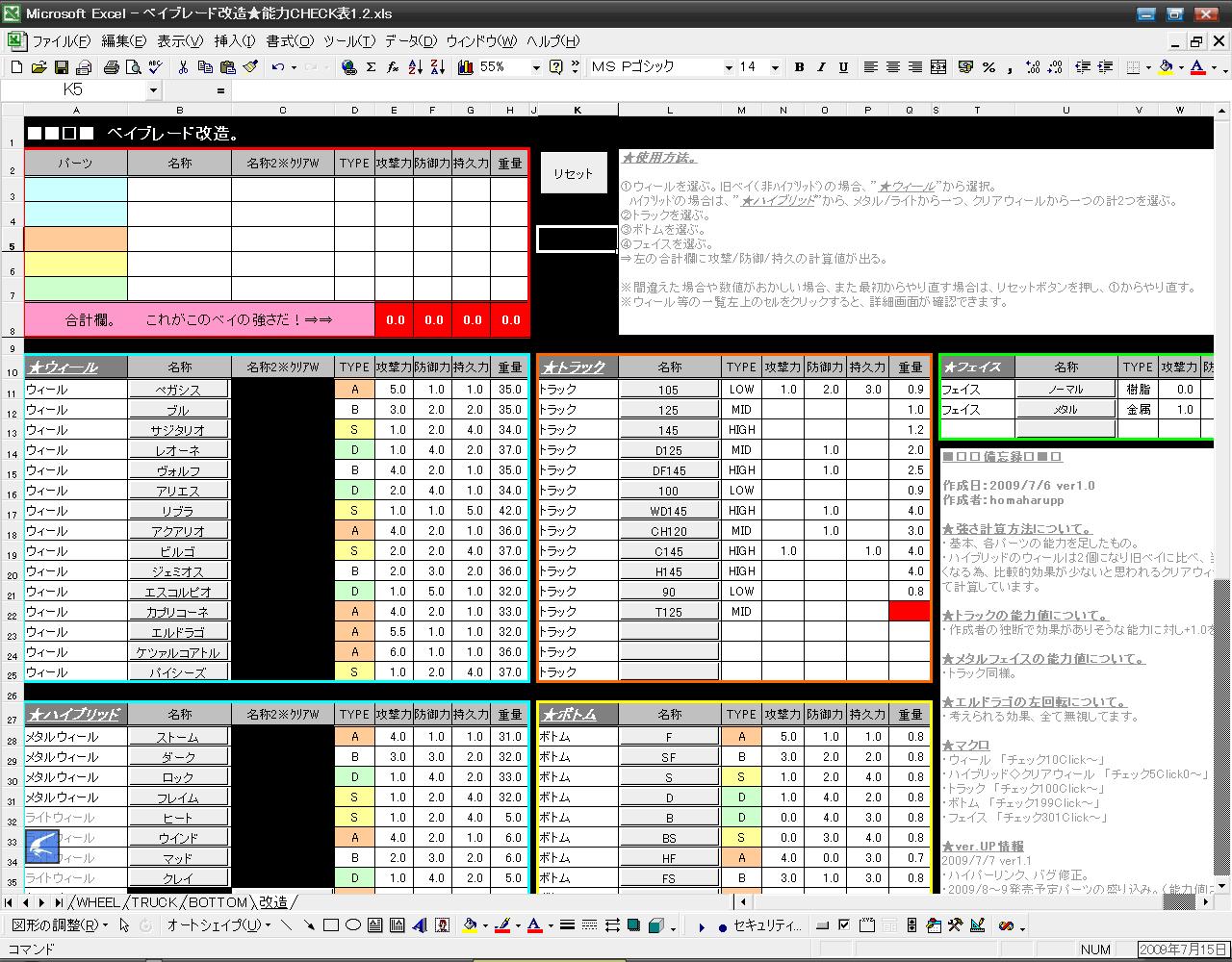Image resolution: width=1232 pixels, height=962 pixels.
Task: Create a new workbook with the New icon
Action: (17, 67)
